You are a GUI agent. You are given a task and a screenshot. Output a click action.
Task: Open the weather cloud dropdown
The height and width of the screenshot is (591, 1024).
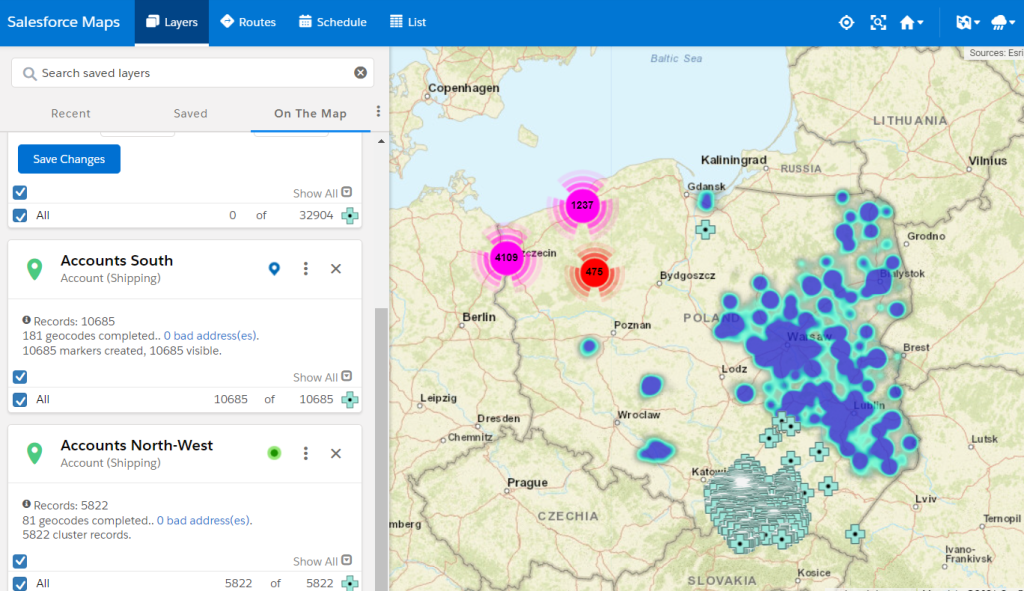pyautogui.click(x=1003, y=23)
